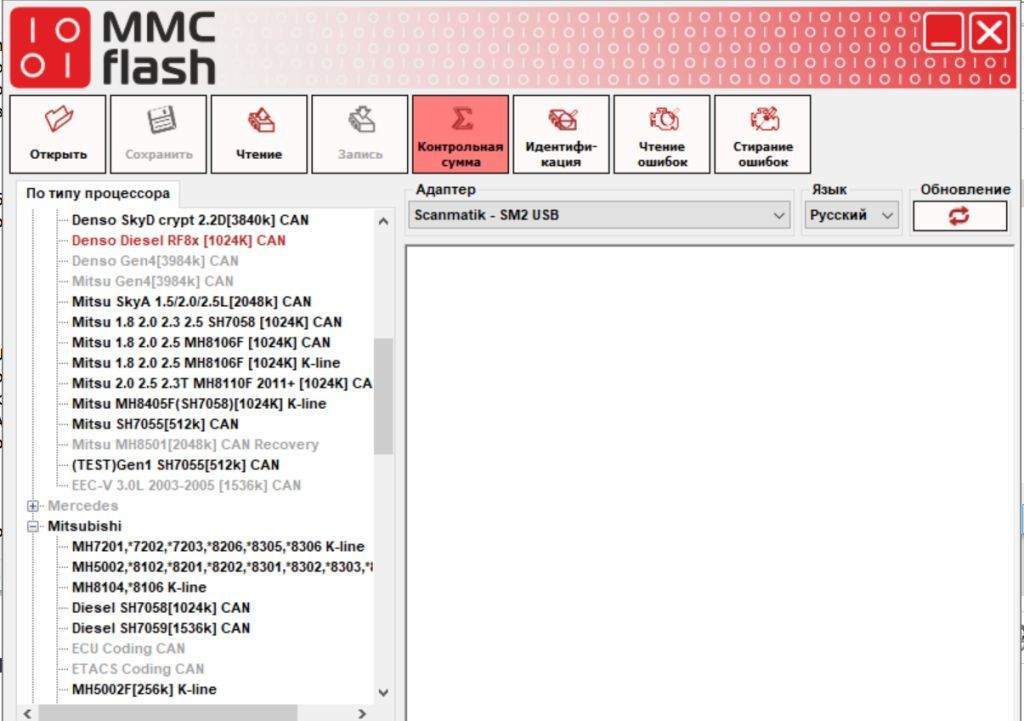The width and height of the screenshot is (1024, 721).
Task: Click the Mercedes label in tree
Action: pyautogui.click(x=83, y=505)
